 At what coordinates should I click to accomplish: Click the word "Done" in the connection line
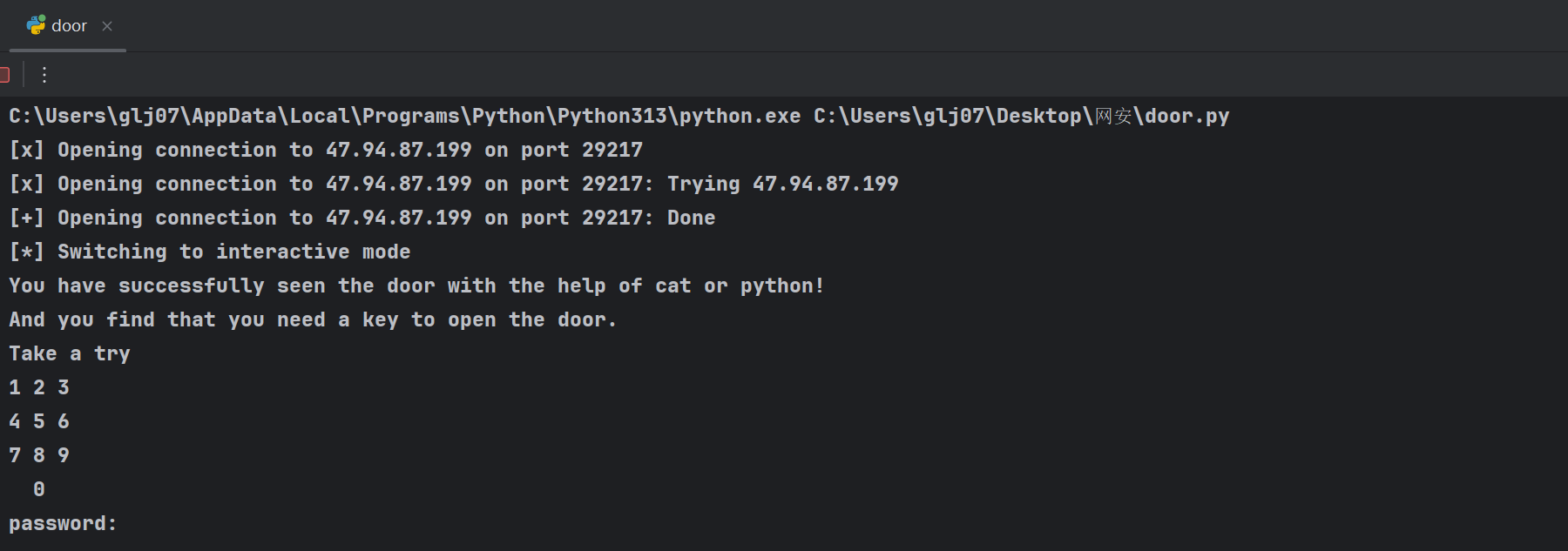[x=691, y=218]
